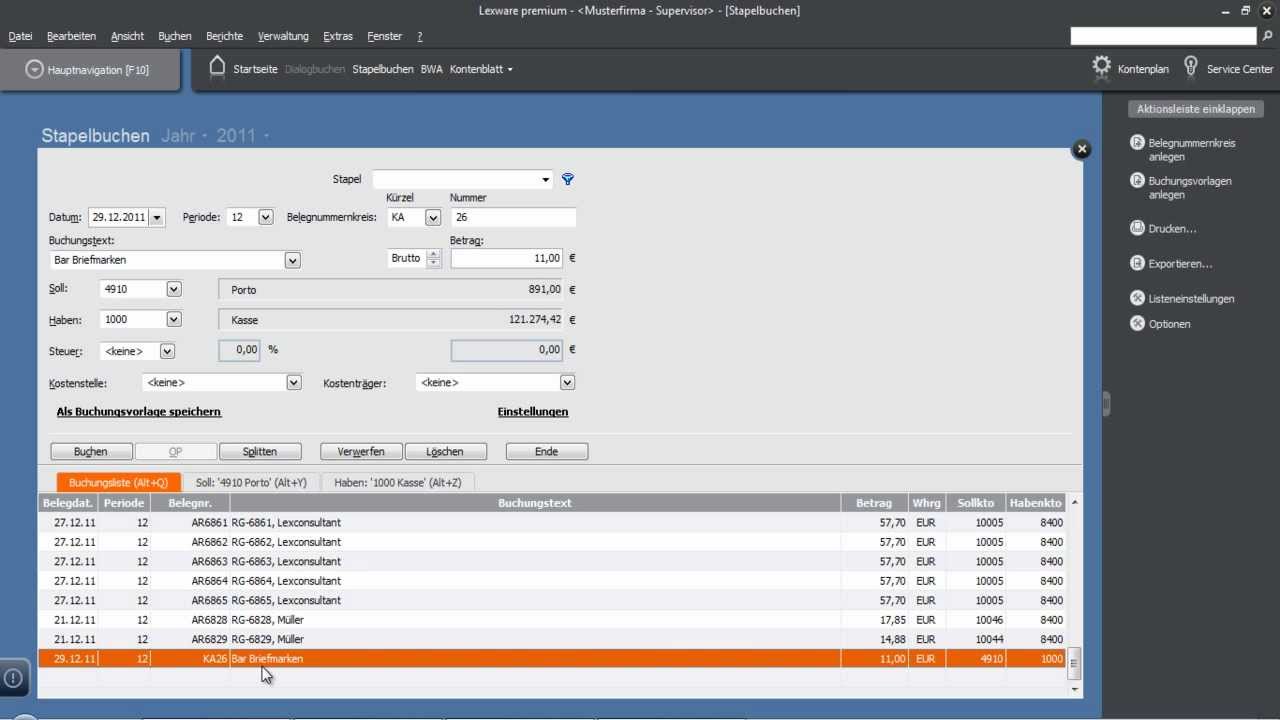The image size is (1280, 720).
Task: Click the Einstellungen link
Action: (533, 411)
